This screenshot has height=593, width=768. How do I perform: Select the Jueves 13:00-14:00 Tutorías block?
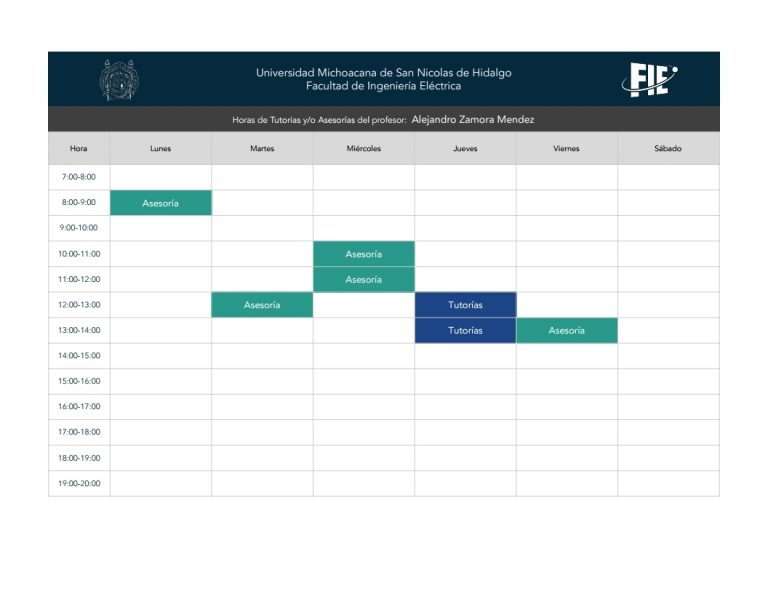[465, 330]
